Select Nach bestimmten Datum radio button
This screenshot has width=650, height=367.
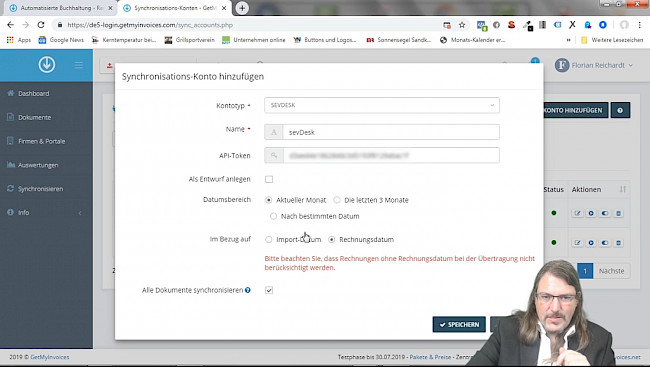273,216
